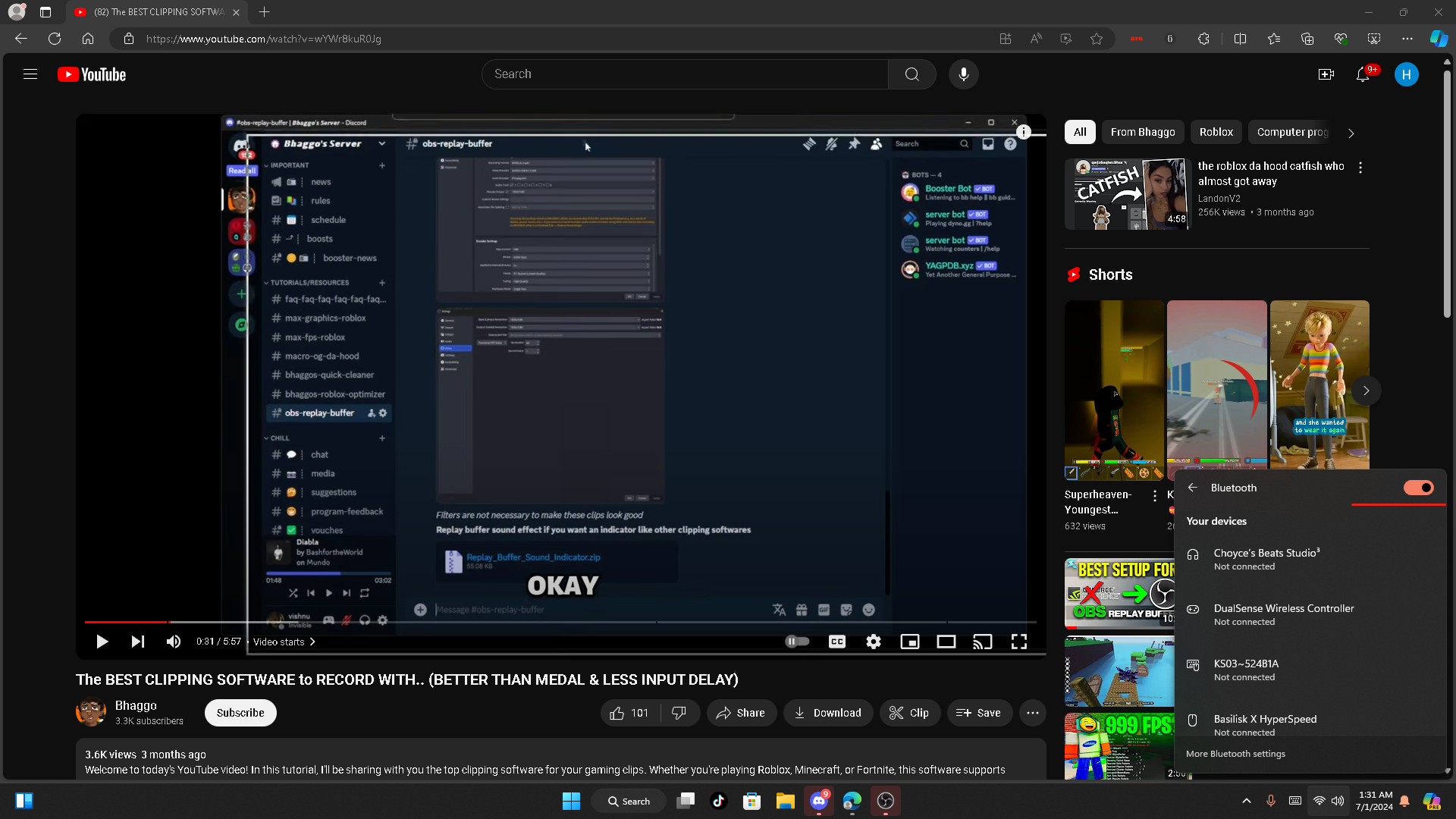Viewport: 1456px width, 819px height.
Task: Open Edge settings and more menu
Action: (x=1407, y=39)
